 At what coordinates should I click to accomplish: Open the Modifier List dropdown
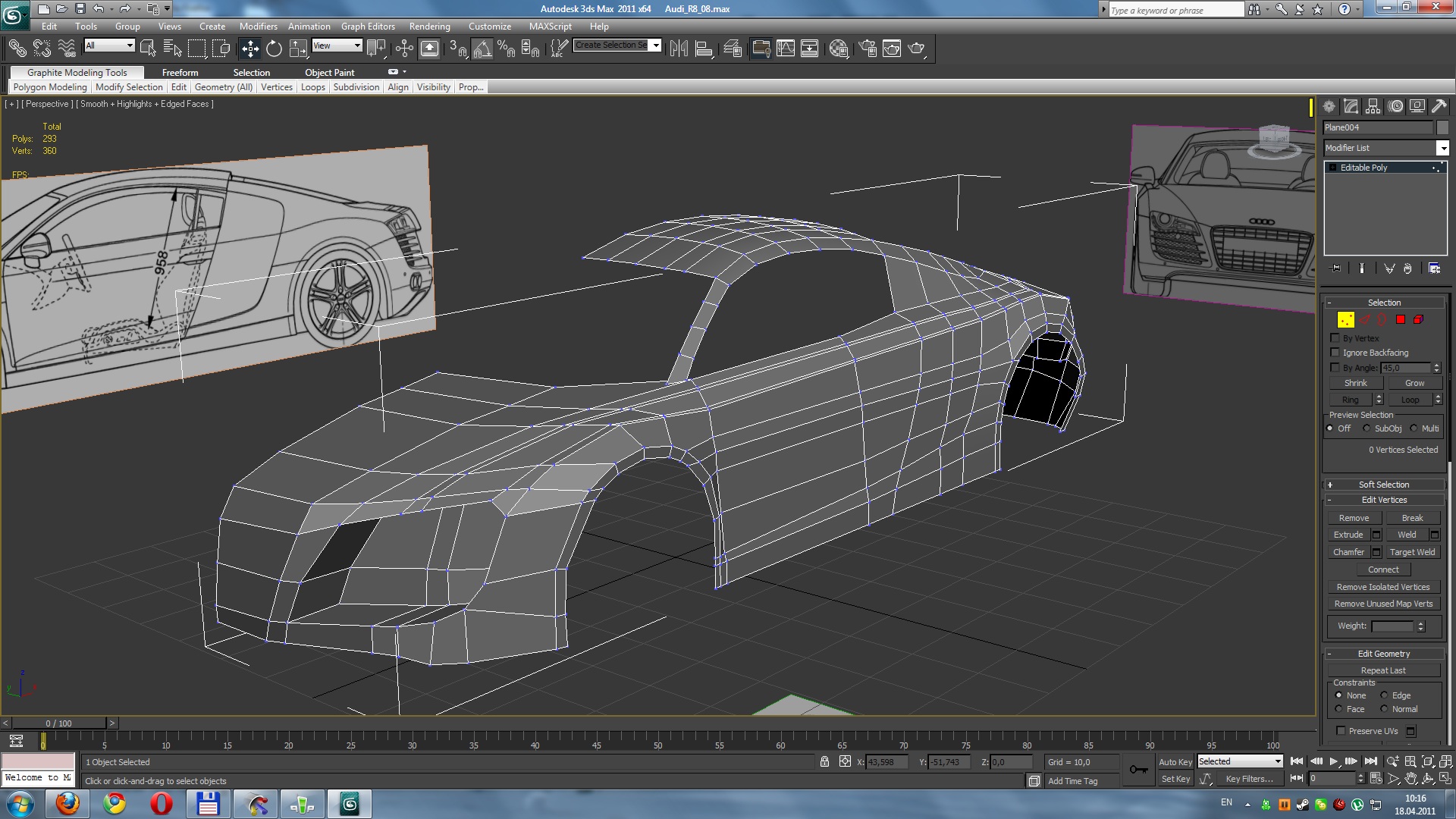1442,148
